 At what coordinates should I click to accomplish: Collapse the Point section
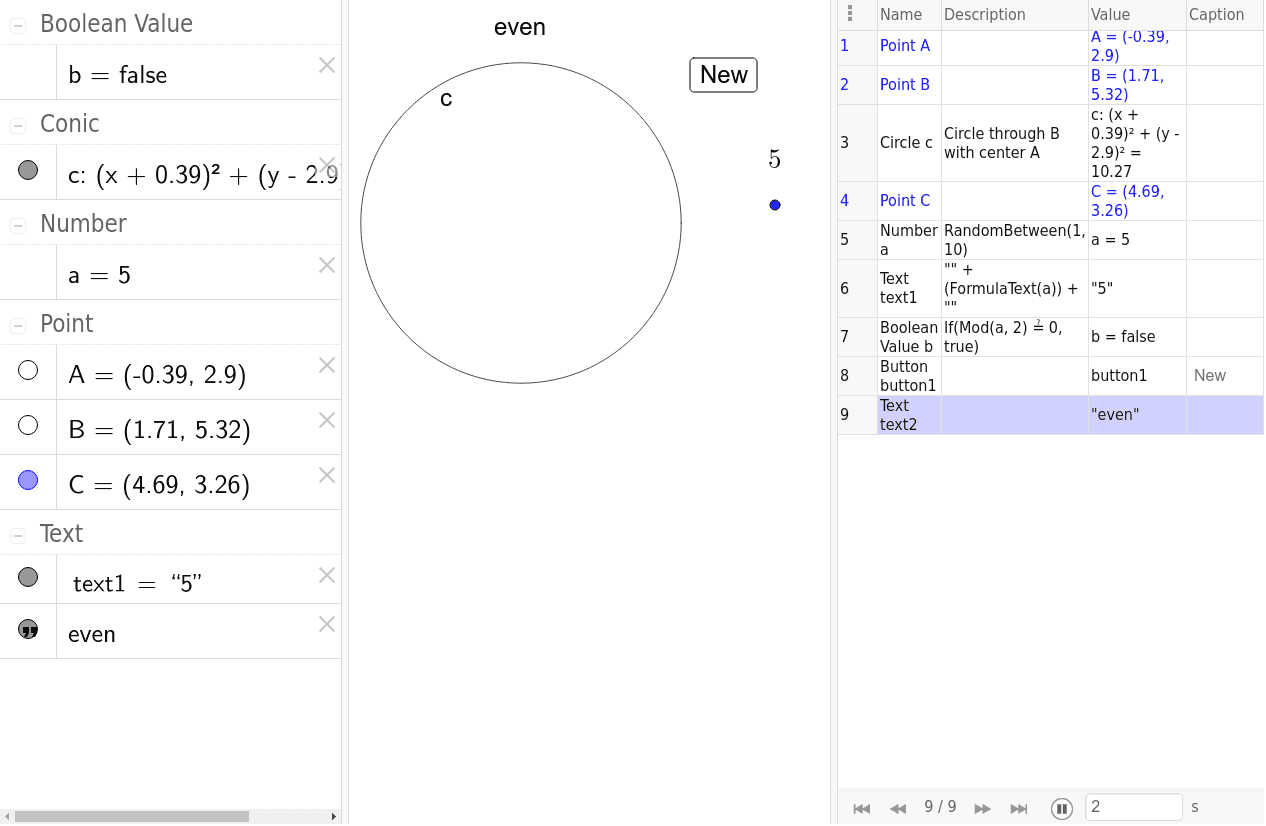point(16,323)
